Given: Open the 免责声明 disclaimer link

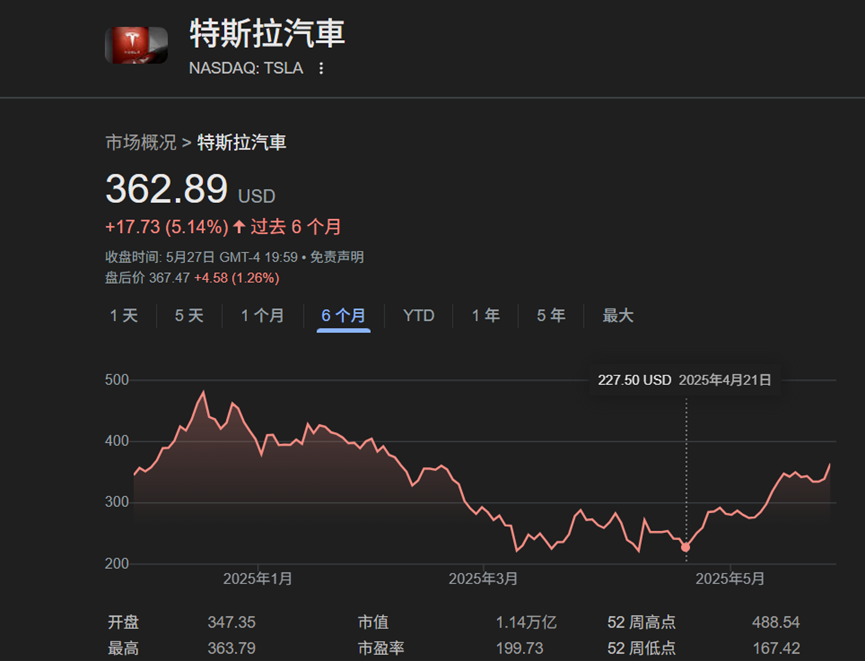Looking at the screenshot, I should coord(337,257).
